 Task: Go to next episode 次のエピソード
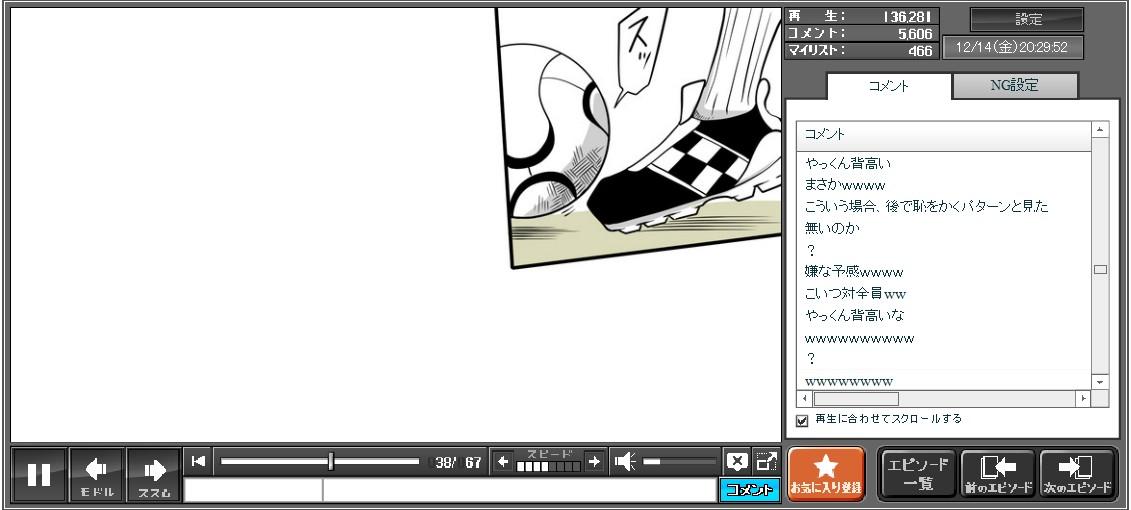(x=1077, y=473)
